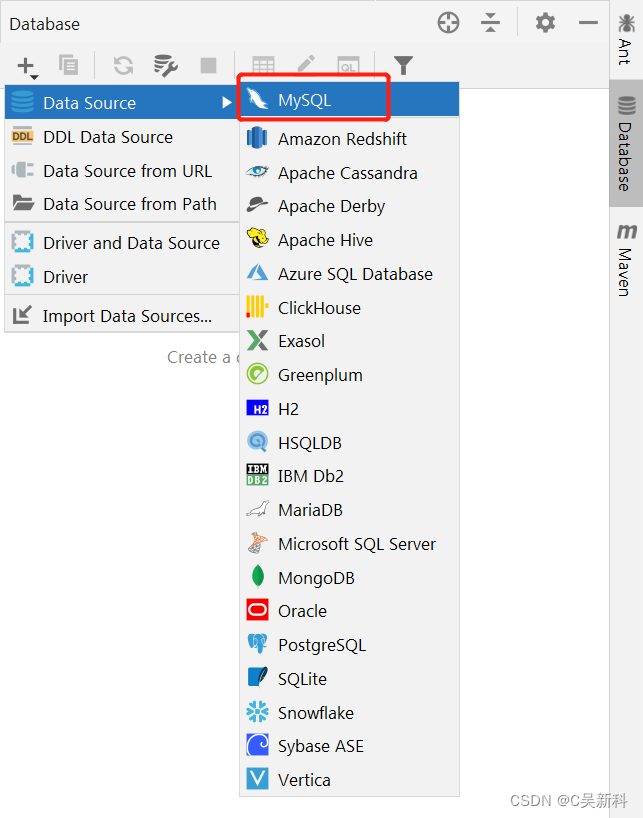Click the Refresh toolbar icon

[124, 66]
